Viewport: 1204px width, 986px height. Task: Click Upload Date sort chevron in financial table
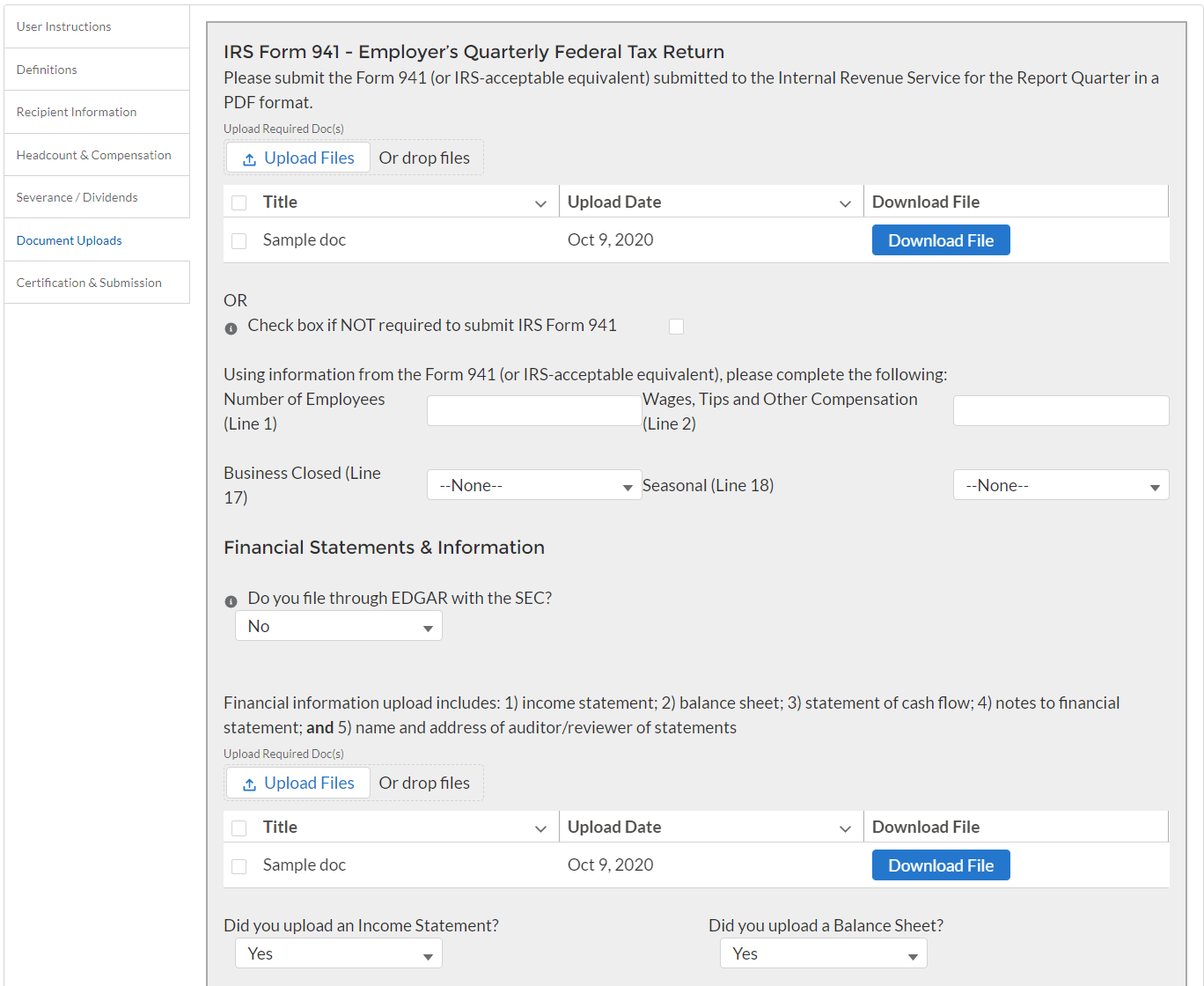coord(845,828)
